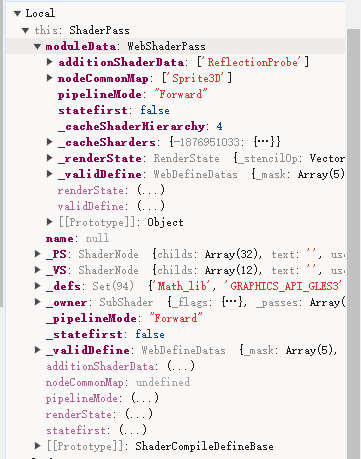The image size is (361, 459).
Task: Expand the _VS ShaderNode entry
Action: point(38,270)
